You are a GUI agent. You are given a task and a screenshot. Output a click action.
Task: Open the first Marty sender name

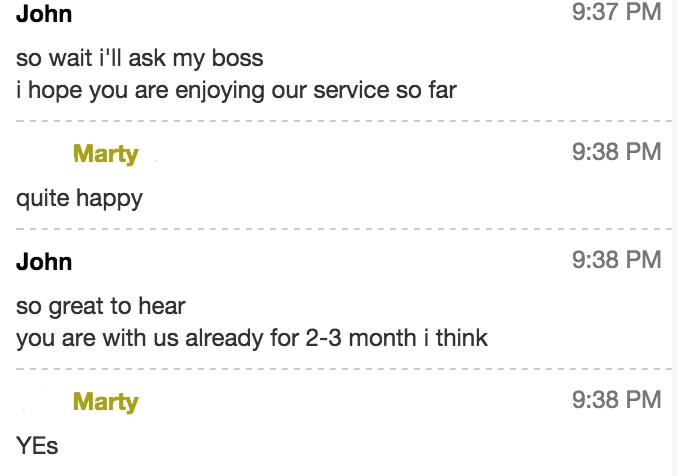coord(106,154)
